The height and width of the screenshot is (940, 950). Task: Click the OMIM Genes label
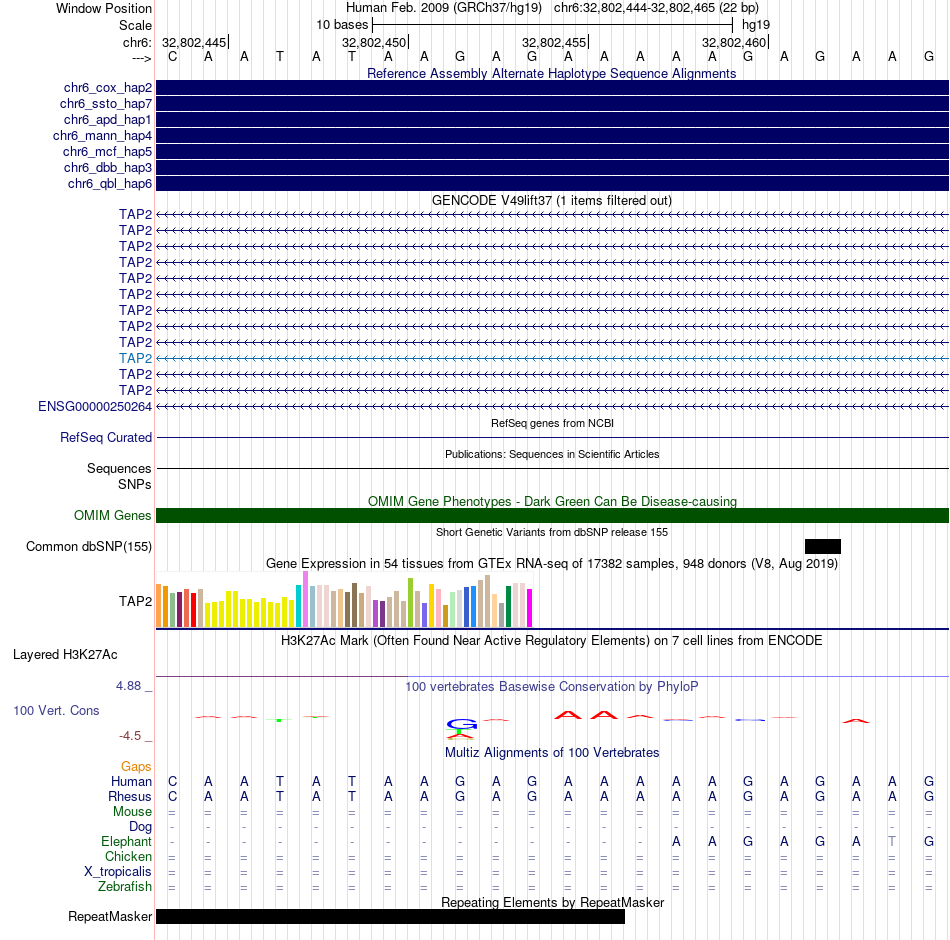pos(113,516)
